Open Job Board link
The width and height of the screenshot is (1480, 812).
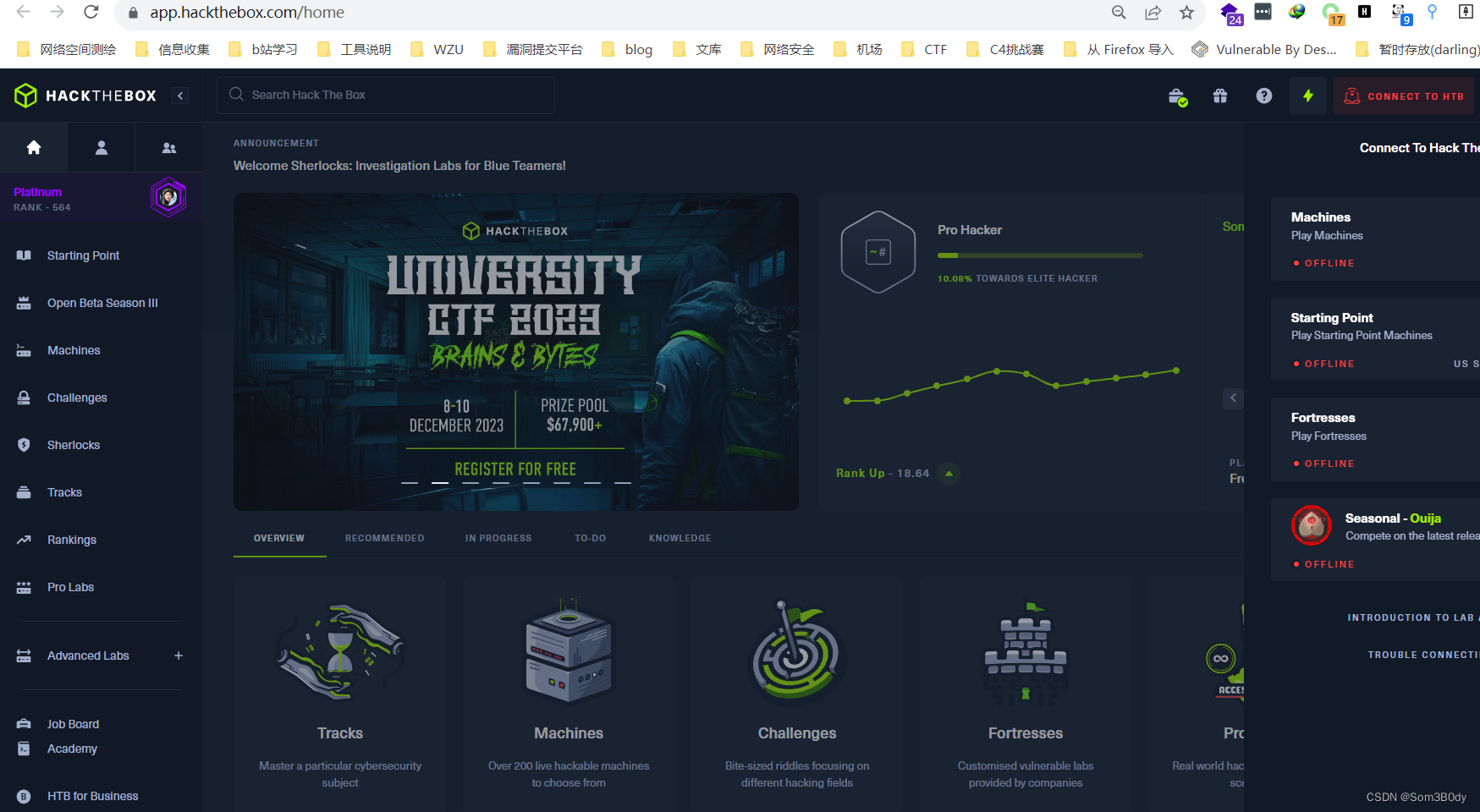73,724
